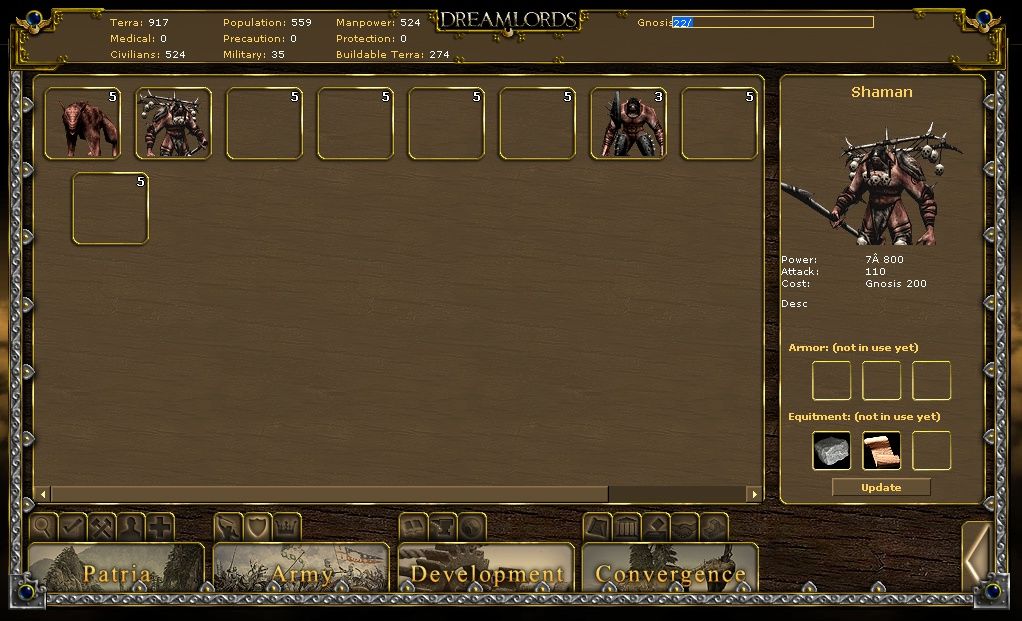
Task: Open the Convergence tab
Action: 670,568
